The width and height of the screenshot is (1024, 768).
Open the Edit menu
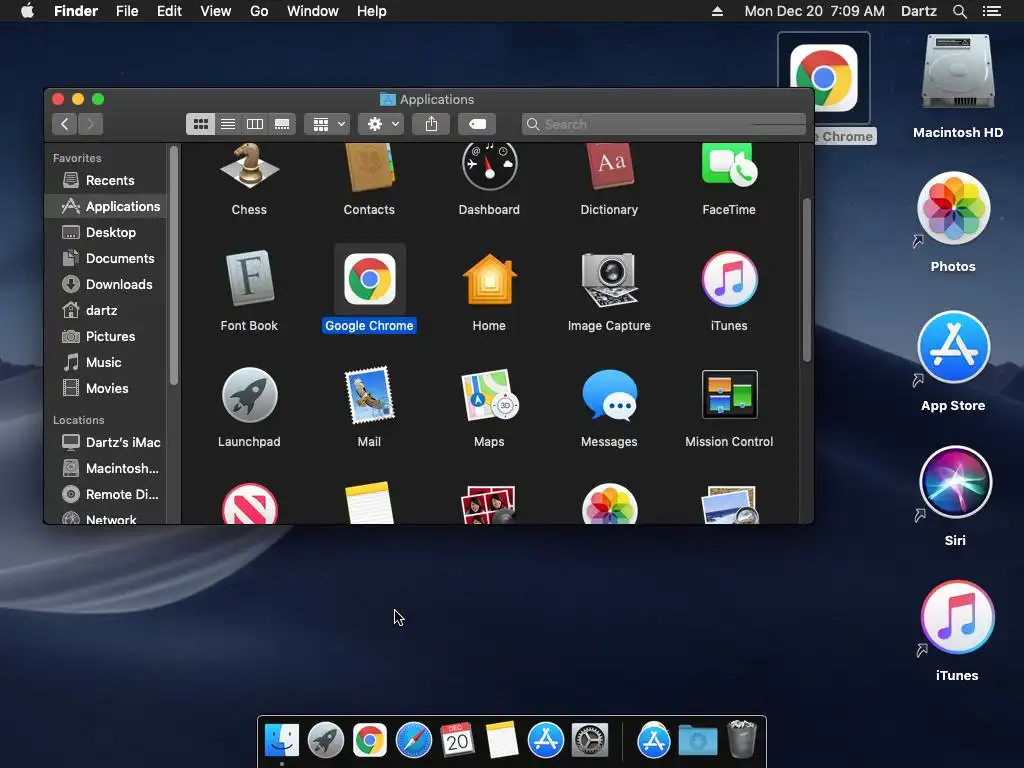[x=169, y=11]
